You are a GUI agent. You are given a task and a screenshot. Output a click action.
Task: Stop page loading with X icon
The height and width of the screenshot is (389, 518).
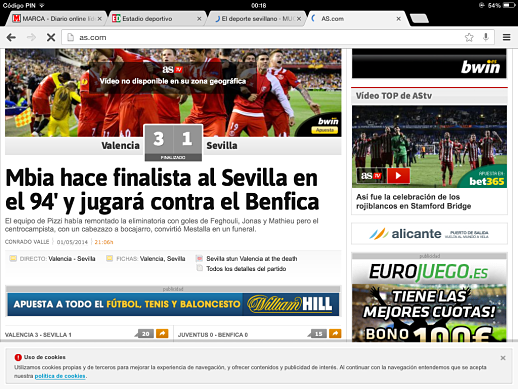coord(51,37)
